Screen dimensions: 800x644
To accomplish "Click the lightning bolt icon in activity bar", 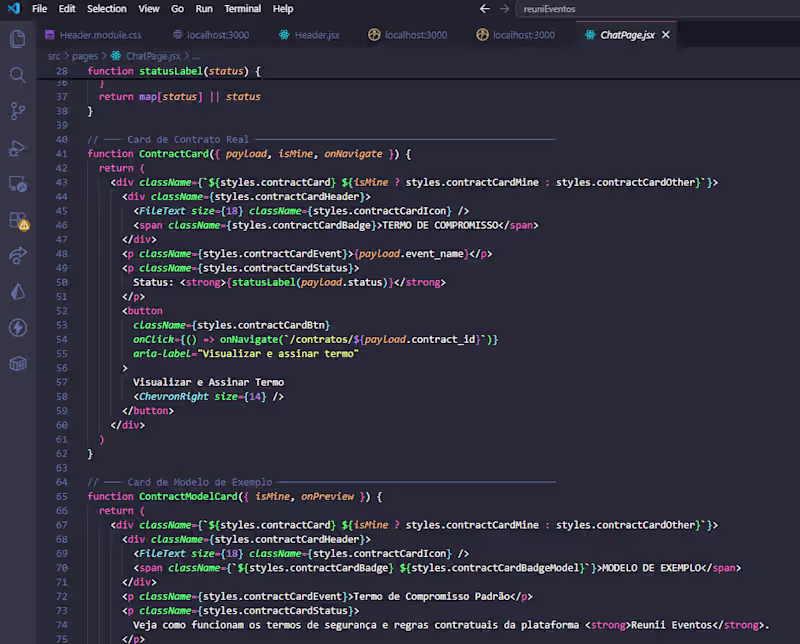I will [18, 328].
